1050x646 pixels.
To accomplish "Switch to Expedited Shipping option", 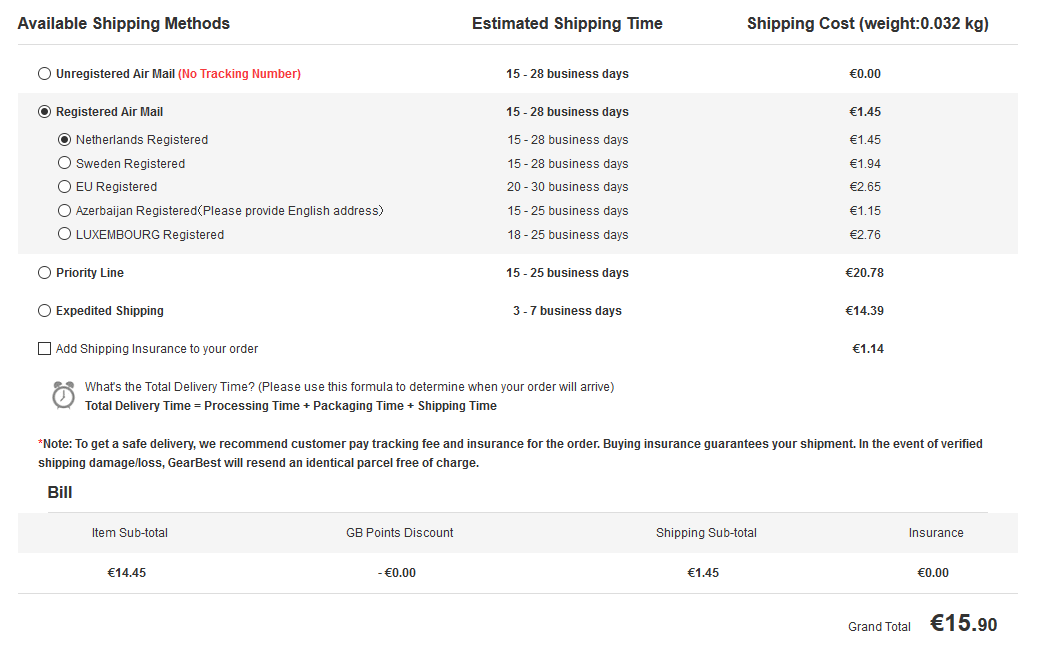I will pos(44,311).
